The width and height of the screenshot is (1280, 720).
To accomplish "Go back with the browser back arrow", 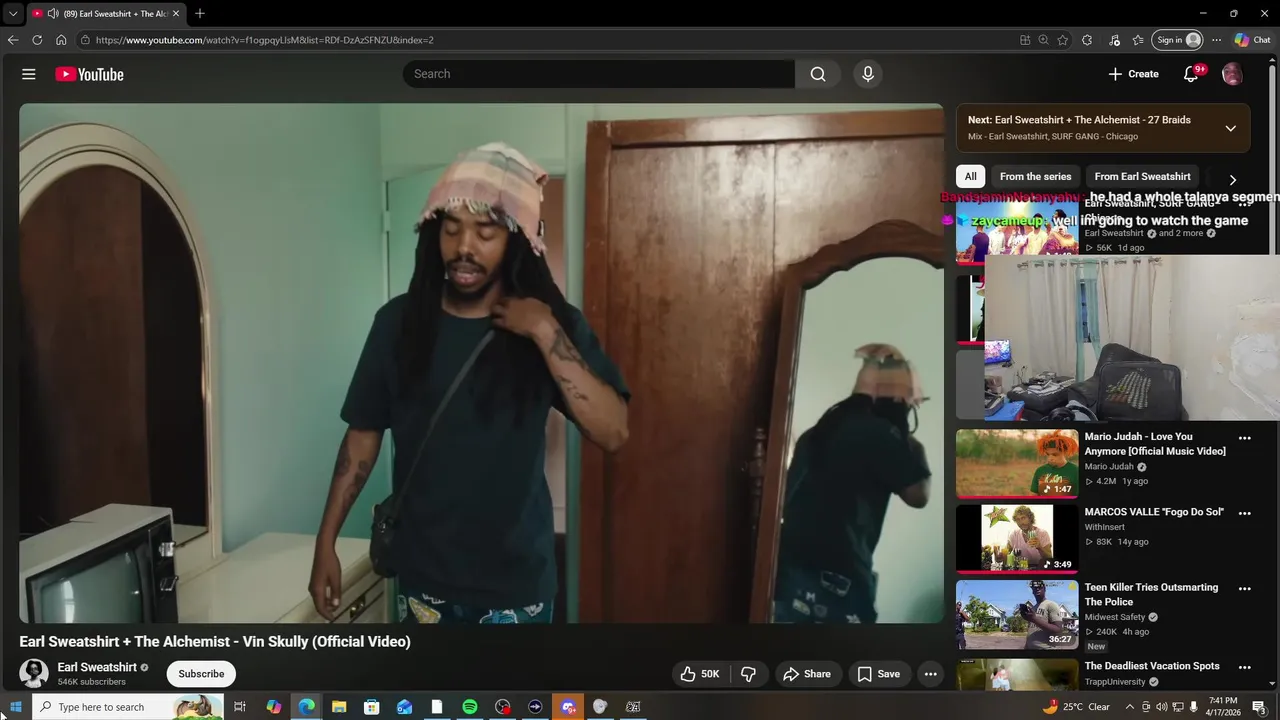I will click(x=12, y=40).
